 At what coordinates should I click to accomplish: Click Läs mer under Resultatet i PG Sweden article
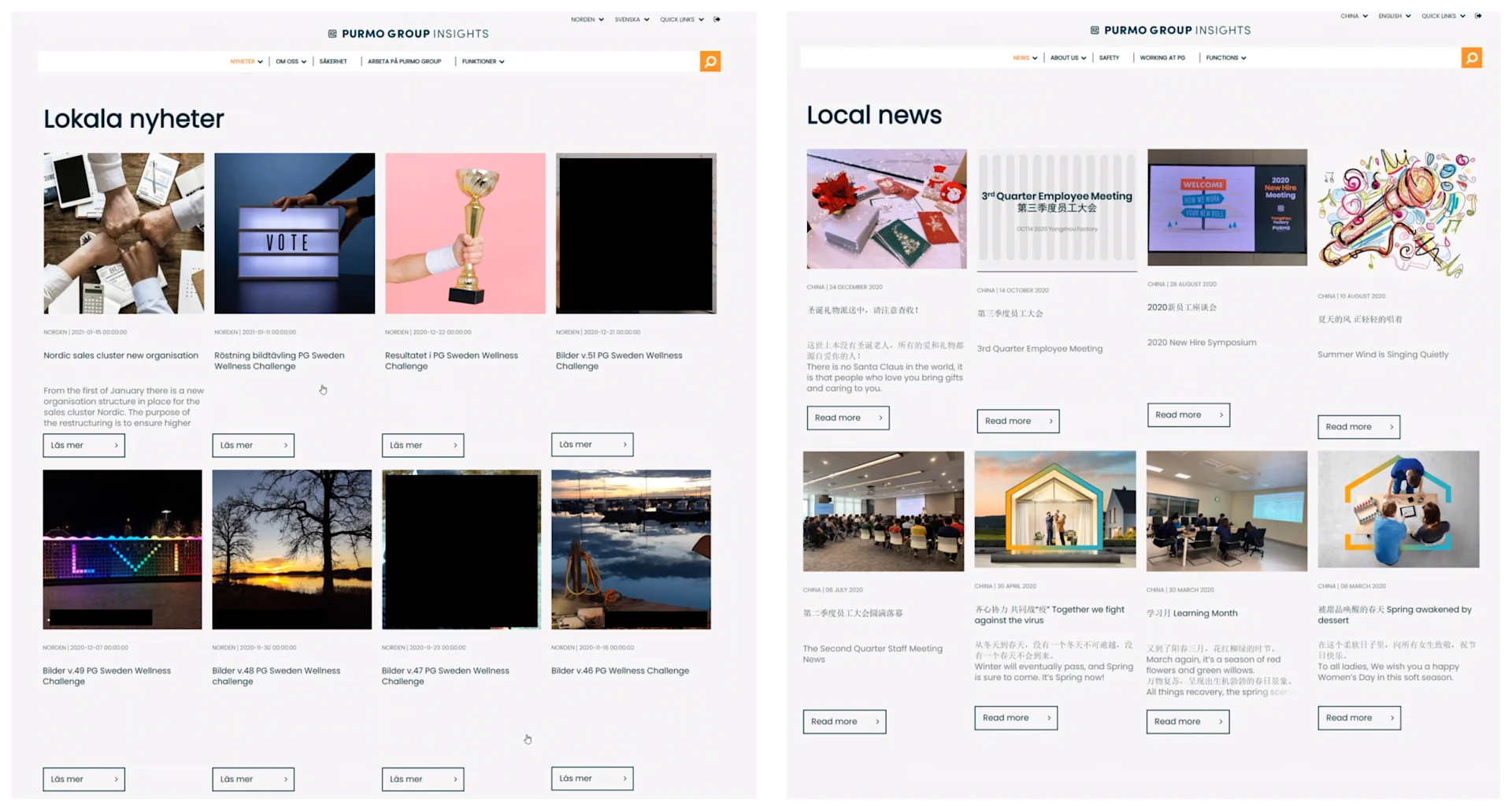click(x=423, y=445)
